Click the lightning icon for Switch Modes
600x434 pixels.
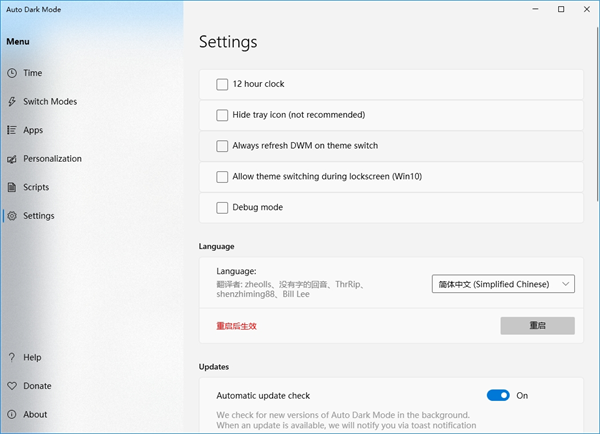(12, 102)
